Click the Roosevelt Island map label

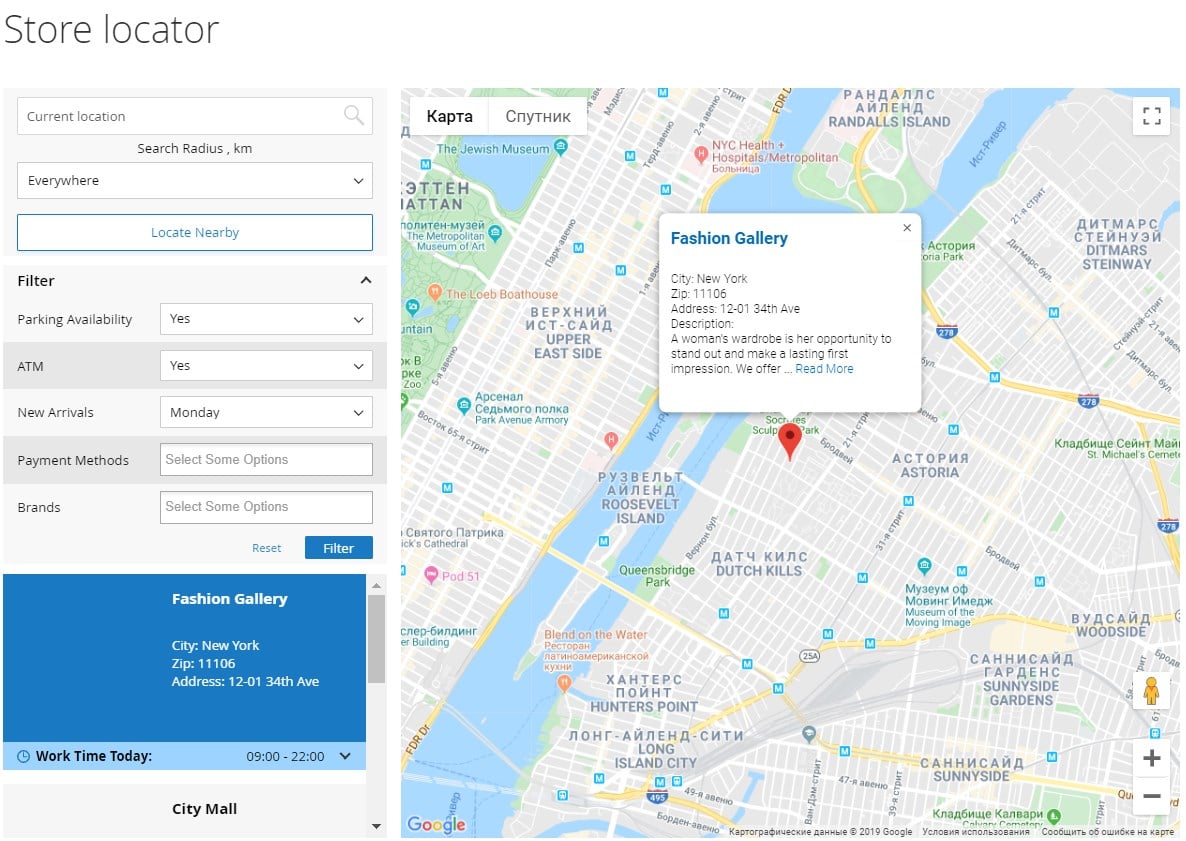pos(640,498)
